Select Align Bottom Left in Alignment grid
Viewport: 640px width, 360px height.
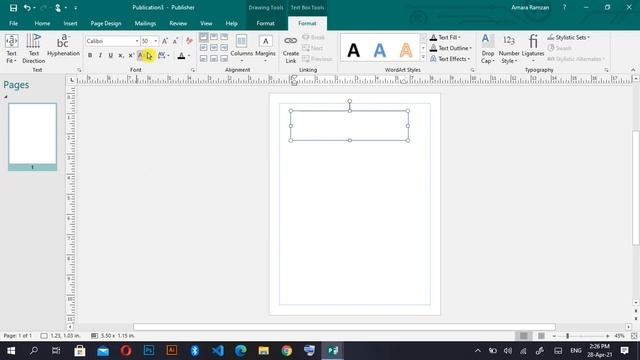click(203, 59)
